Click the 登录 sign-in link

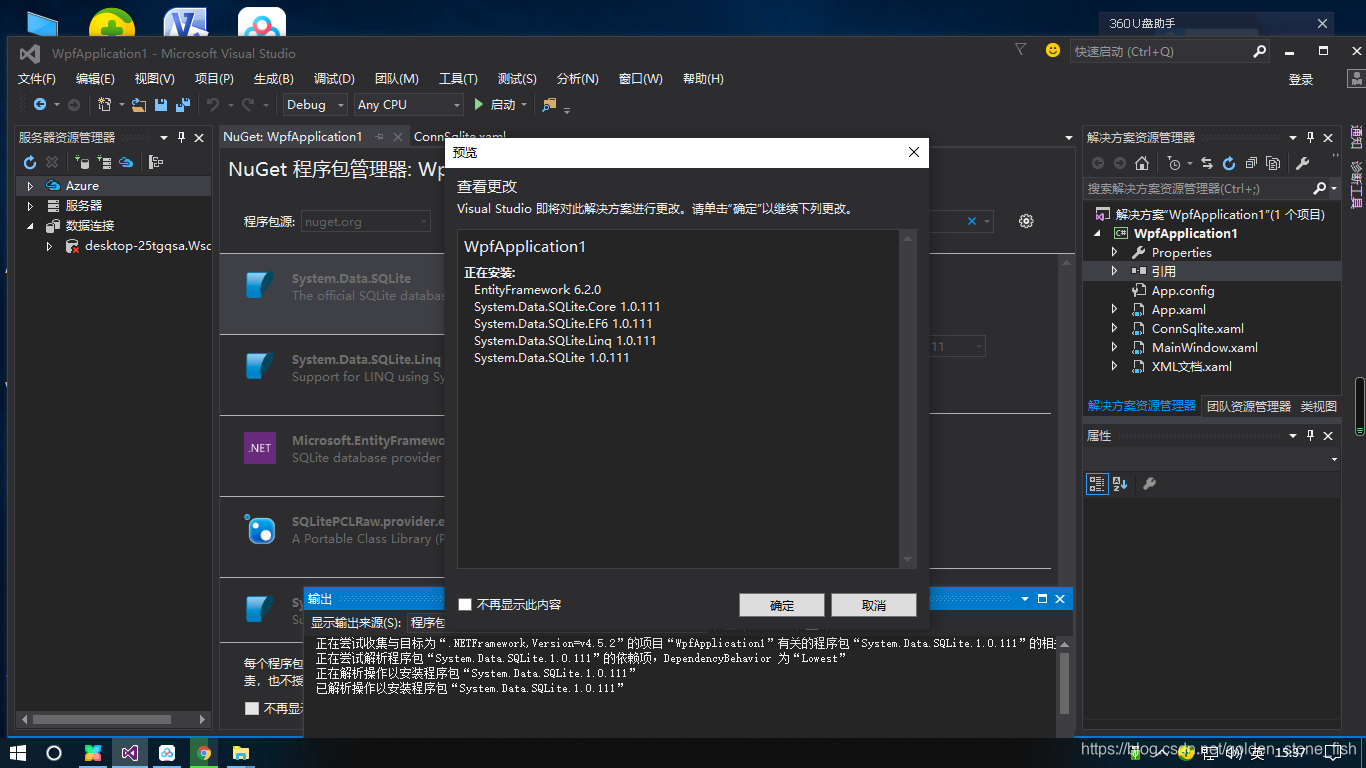(x=1301, y=79)
